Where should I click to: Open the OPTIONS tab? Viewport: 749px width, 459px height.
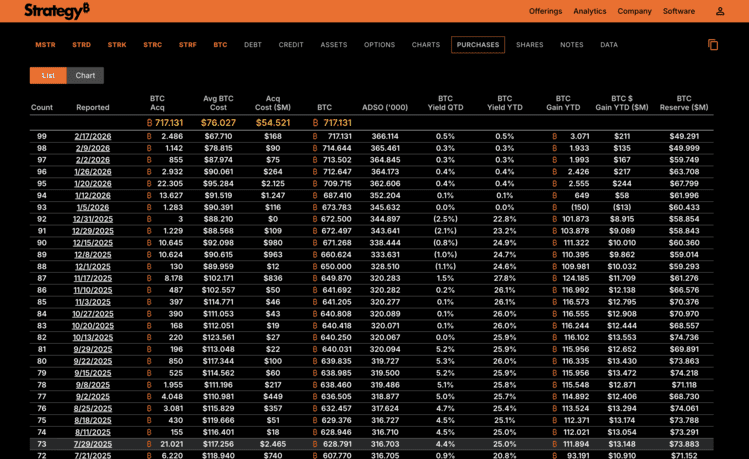click(379, 45)
